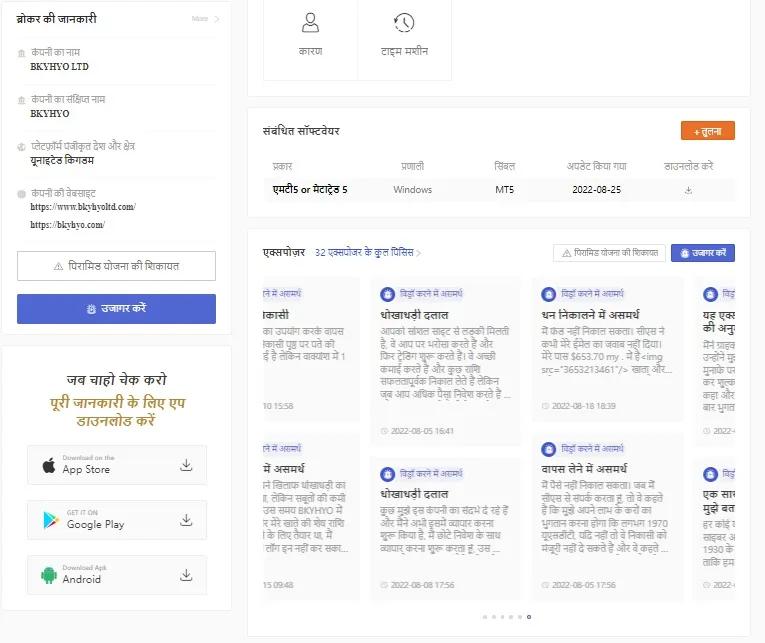Click the MT5 cell under सिंबल column

504,190
